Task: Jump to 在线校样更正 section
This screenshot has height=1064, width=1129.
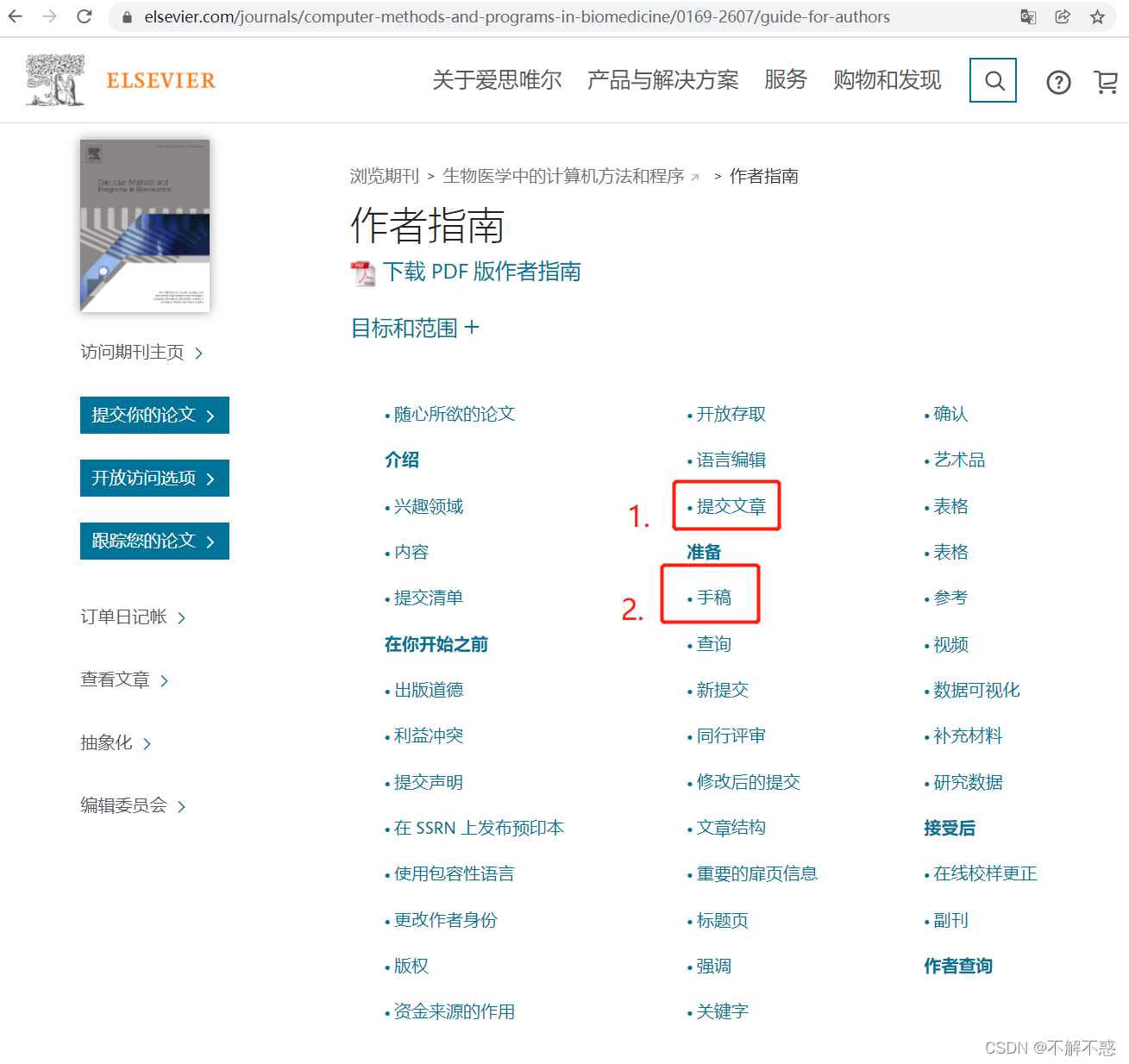Action: tap(986, 873)
